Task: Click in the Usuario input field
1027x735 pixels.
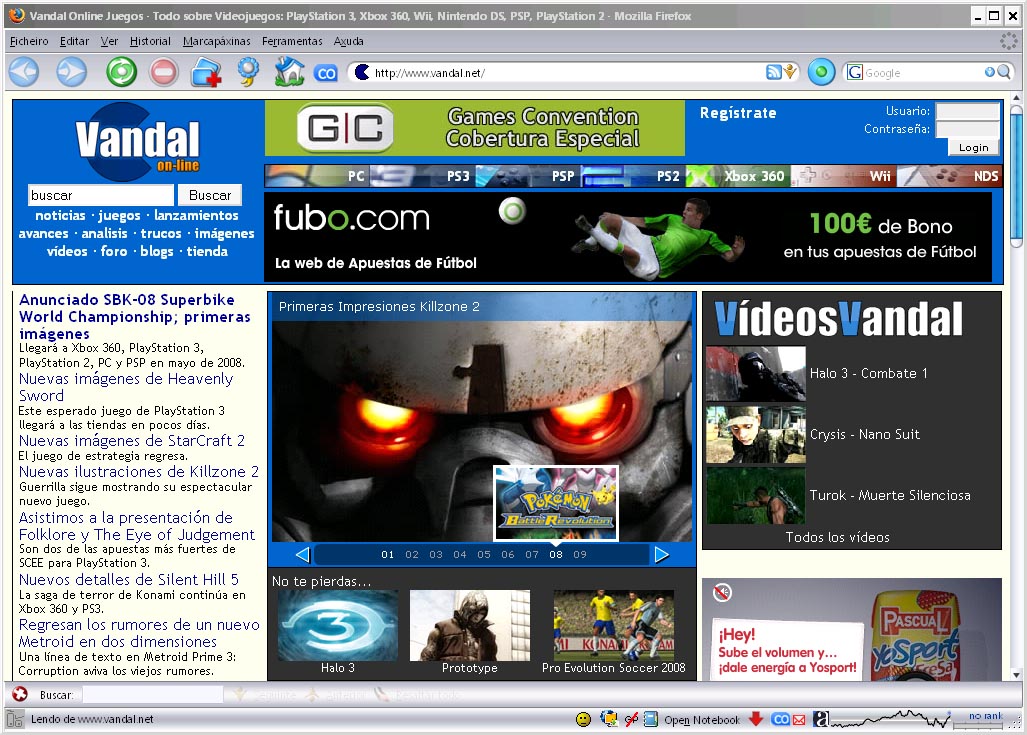Action: pyautogui.click(x=967, y=111)
